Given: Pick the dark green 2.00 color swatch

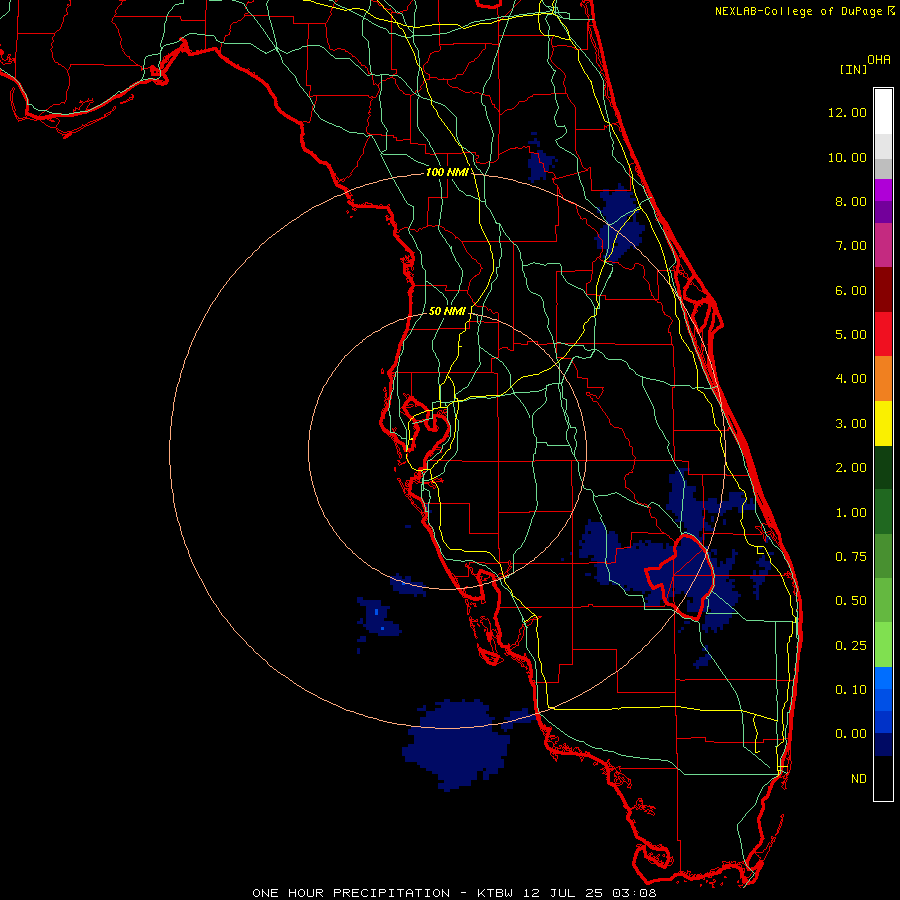Looking at the screenshot, I should click(x=883, y=467).
